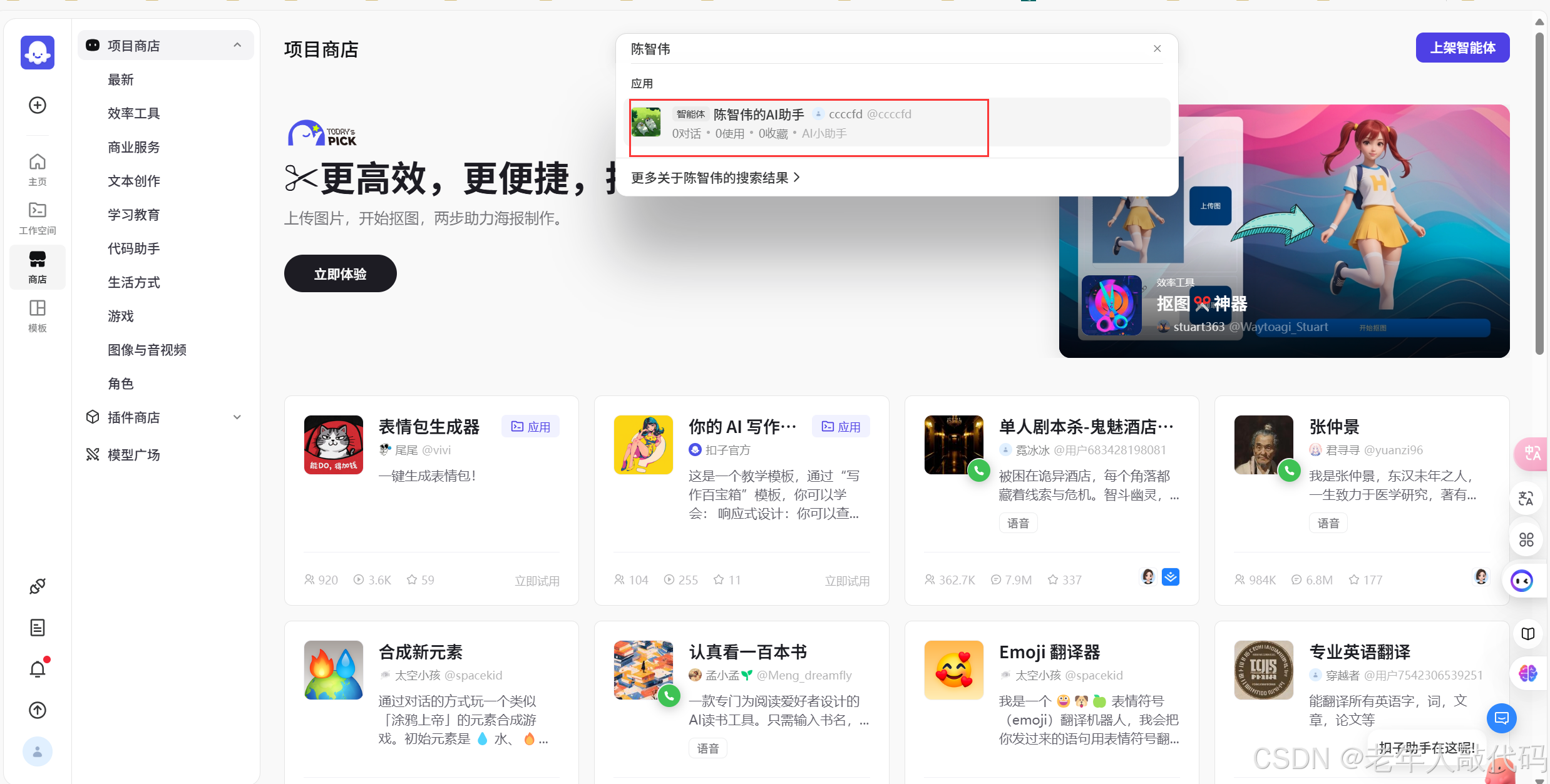Expand the 插件商店 section
This screenshot has height=784, width=1550.
237,417
